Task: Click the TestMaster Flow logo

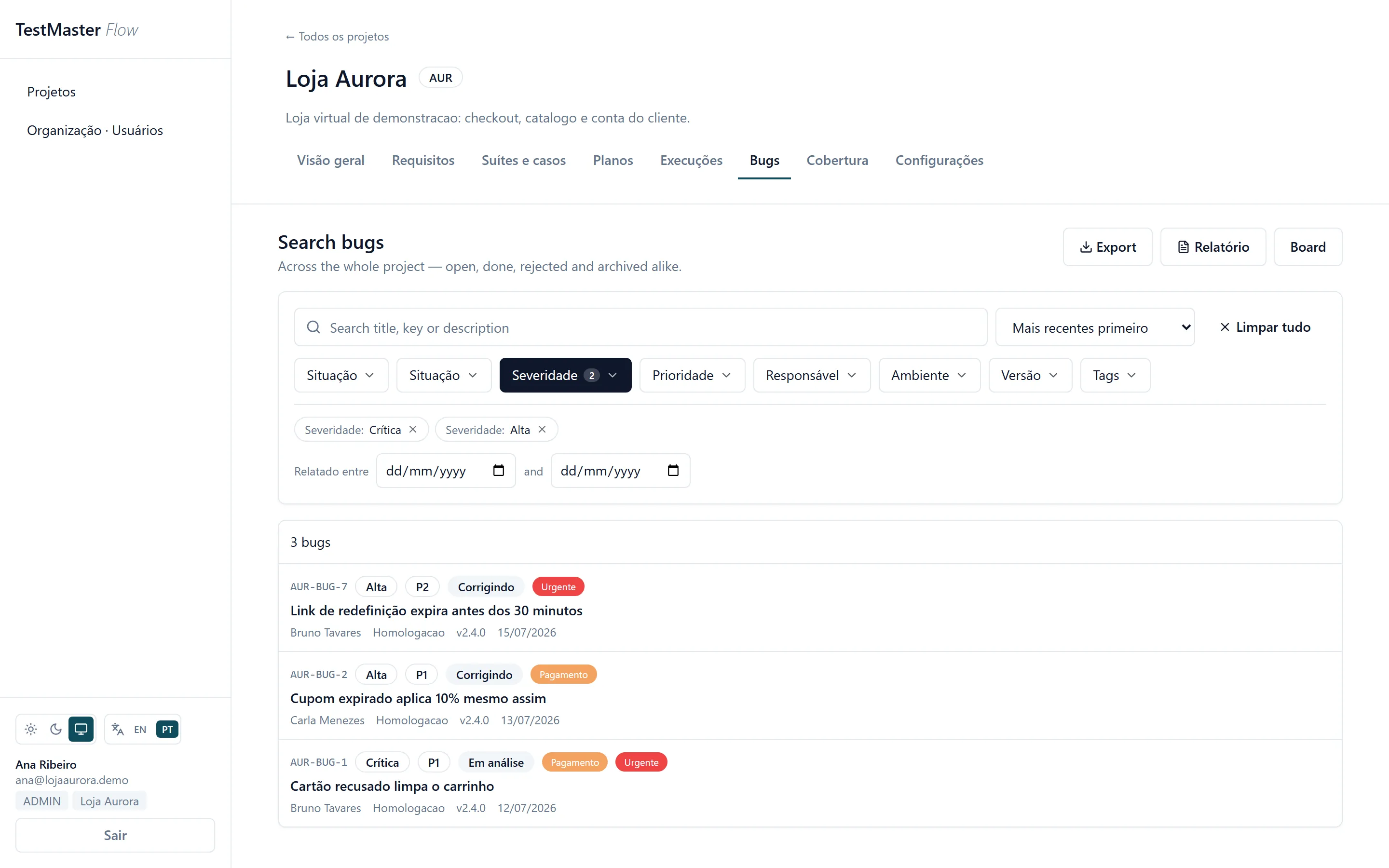Action: coord(76,30)
